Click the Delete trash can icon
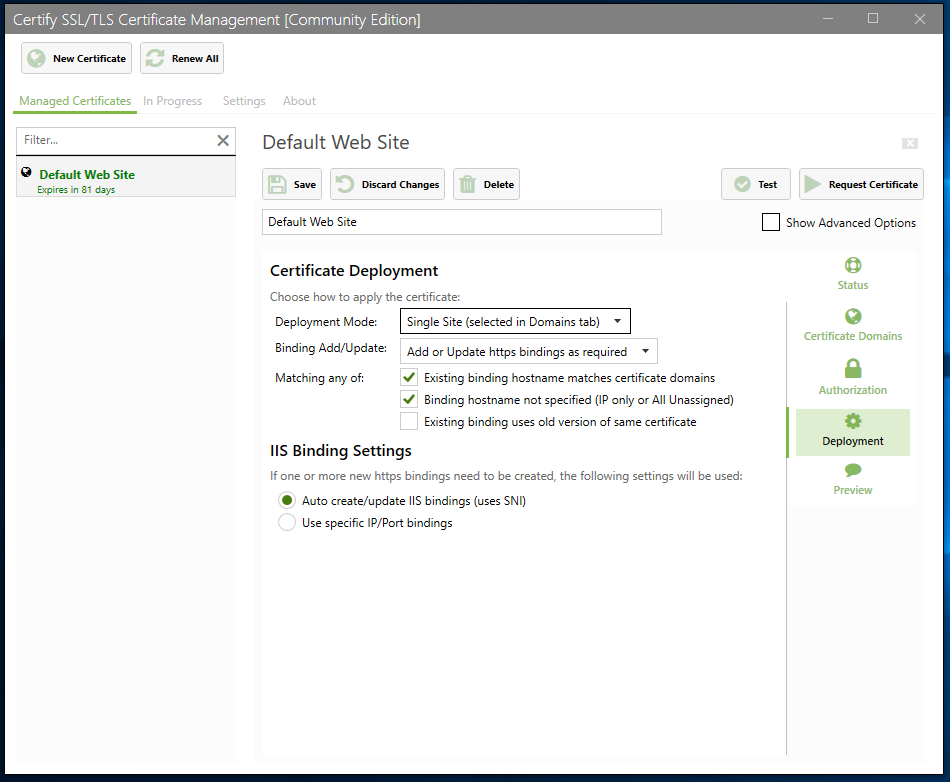 pos(467,184)
